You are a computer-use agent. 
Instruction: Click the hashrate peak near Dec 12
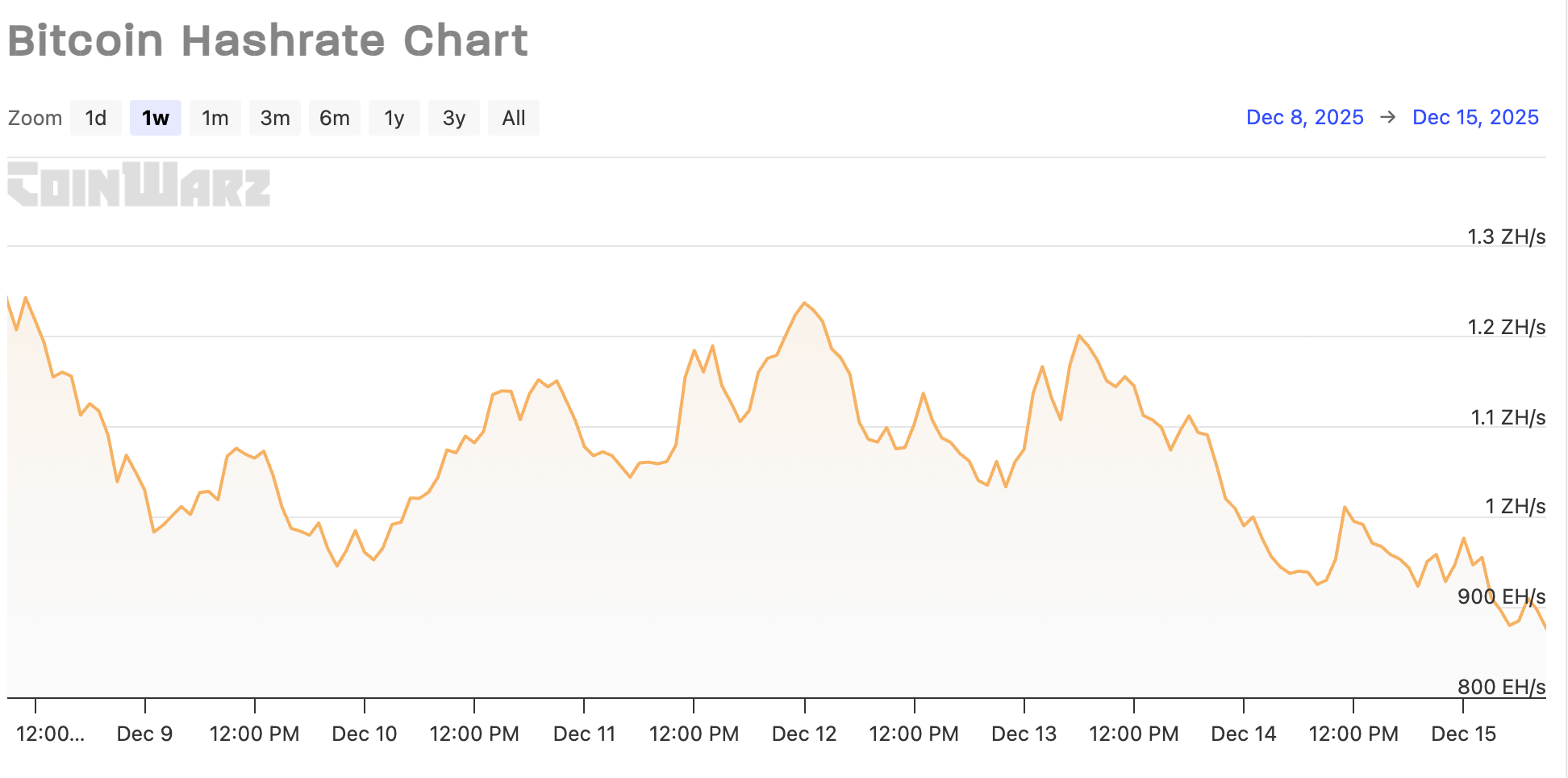point(804,303)
